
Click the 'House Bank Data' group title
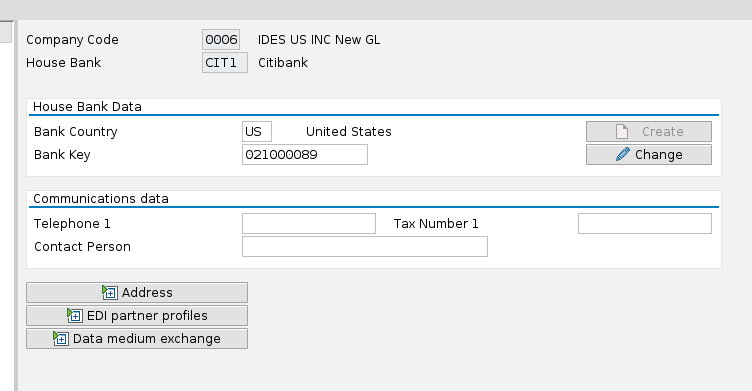pos(87,107)
